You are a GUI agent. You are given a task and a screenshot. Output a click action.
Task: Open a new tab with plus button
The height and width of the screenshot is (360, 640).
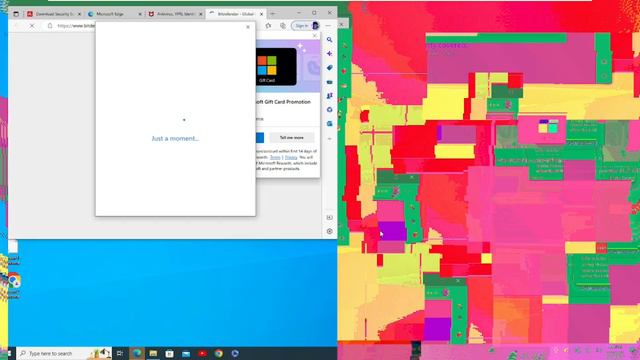[273, 14]
